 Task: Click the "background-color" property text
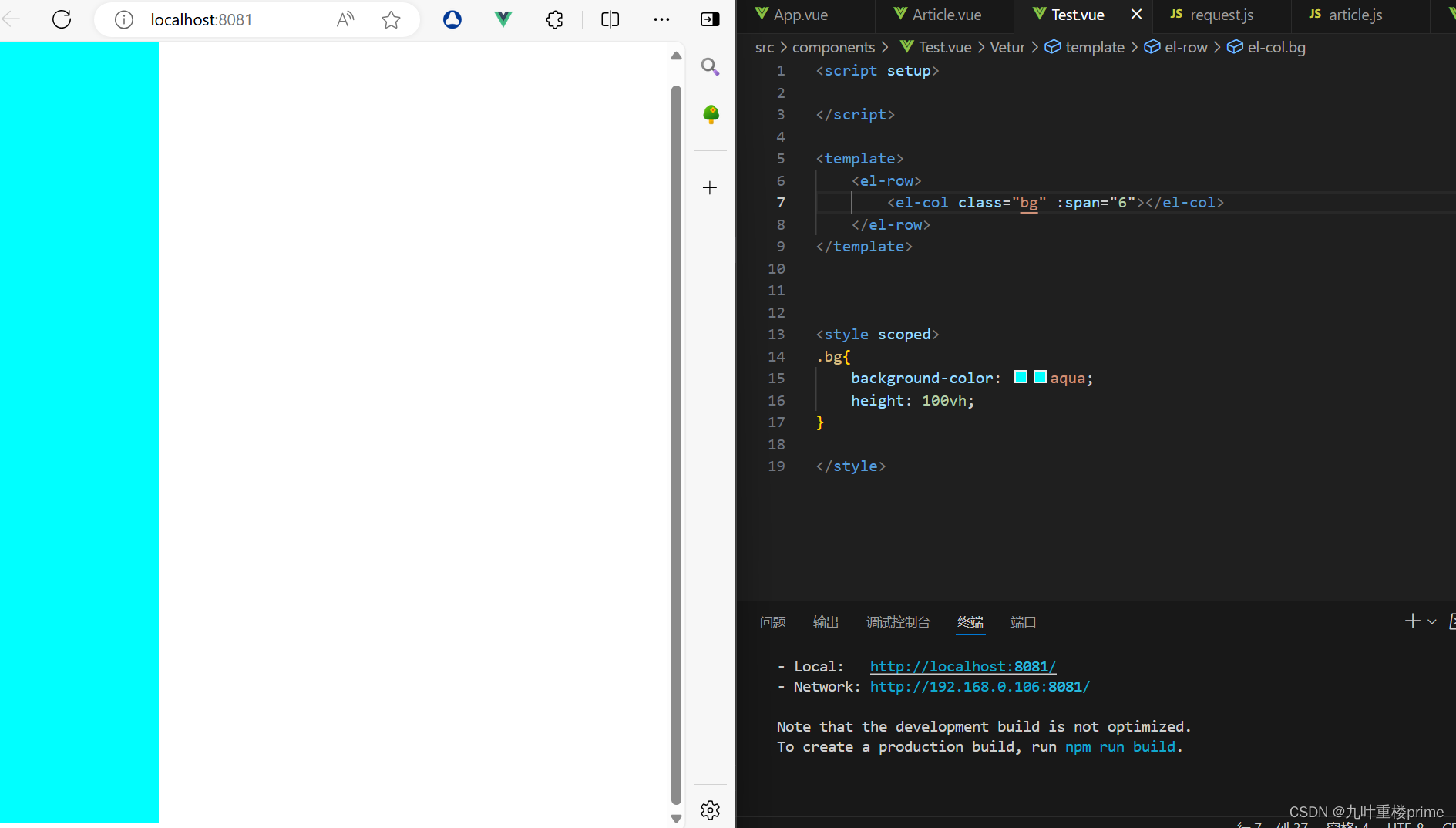tap(922, 378)
